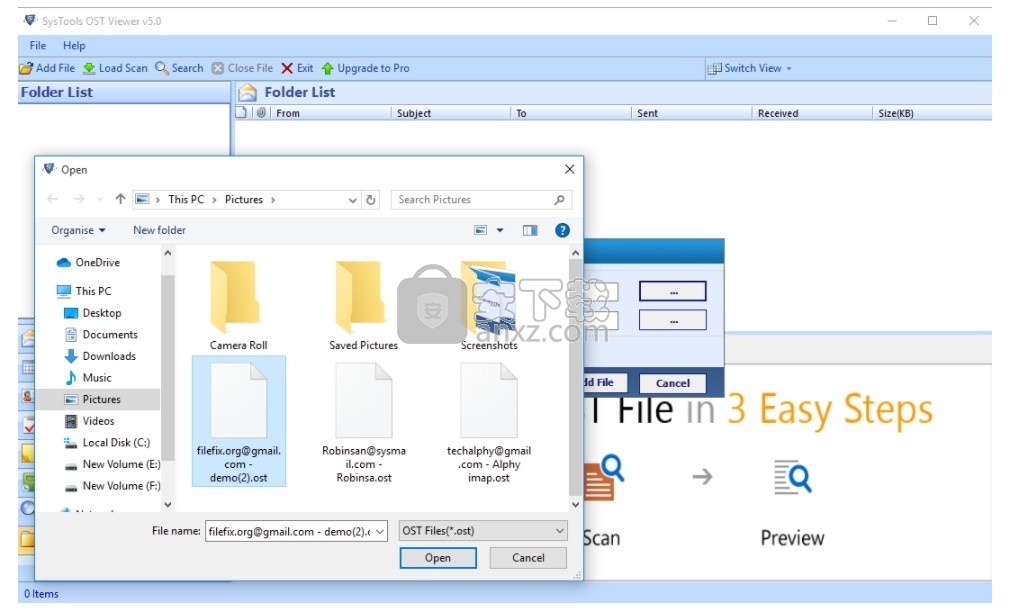Select the Camera Roll folder
1010x611 pixels.
(x=238, y=305)
